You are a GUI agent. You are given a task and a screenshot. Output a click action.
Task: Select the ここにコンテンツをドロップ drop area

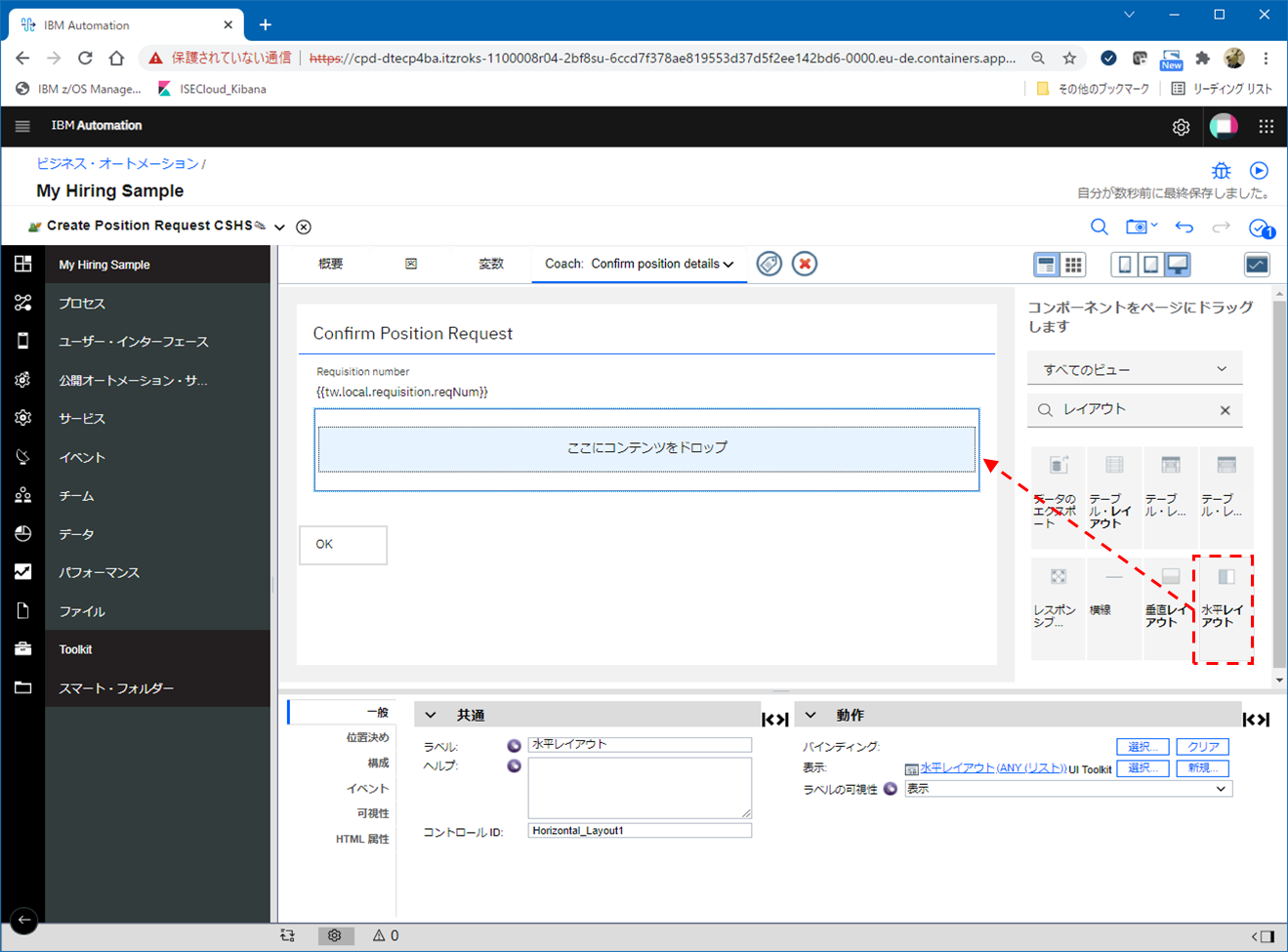pyautogui.click(x=646, y=448)
